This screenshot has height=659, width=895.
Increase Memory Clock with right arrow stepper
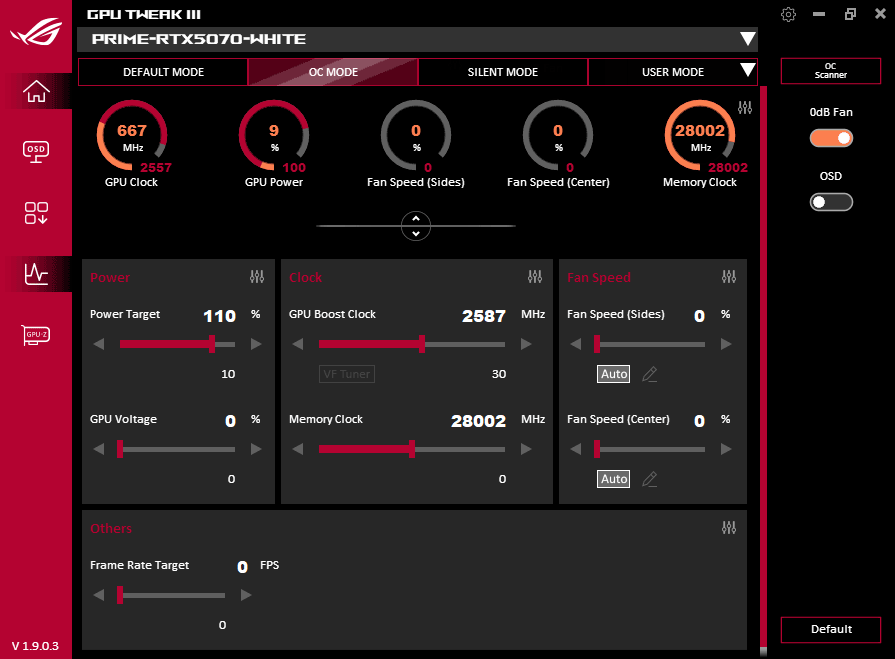[525, 448]
